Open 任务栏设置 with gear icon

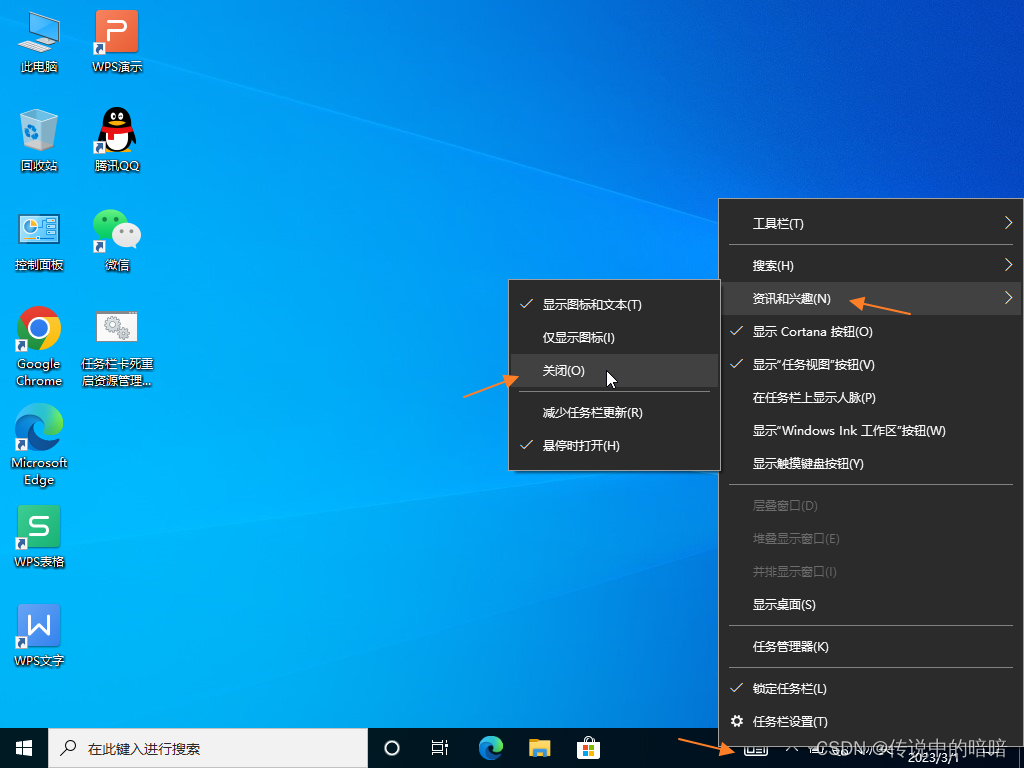tap(789, 722)
